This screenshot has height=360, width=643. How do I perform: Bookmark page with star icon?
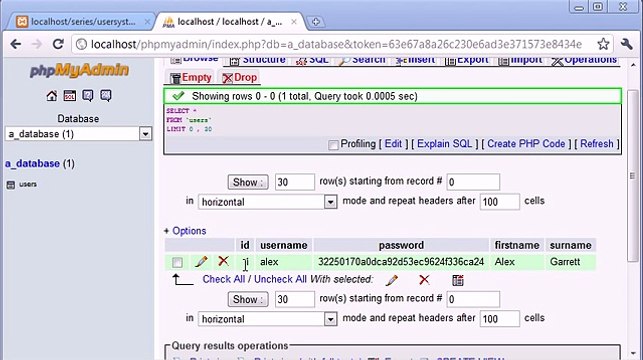pyautogui.click(x=603, y=44)
